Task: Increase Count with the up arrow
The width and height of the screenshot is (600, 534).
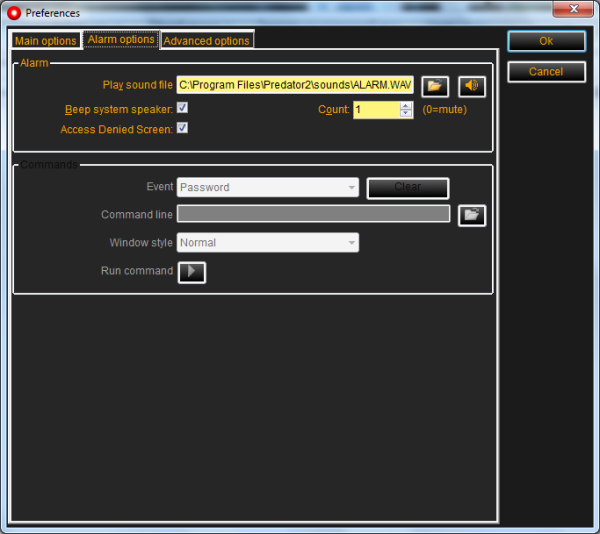Action: [x=406, y=106]
